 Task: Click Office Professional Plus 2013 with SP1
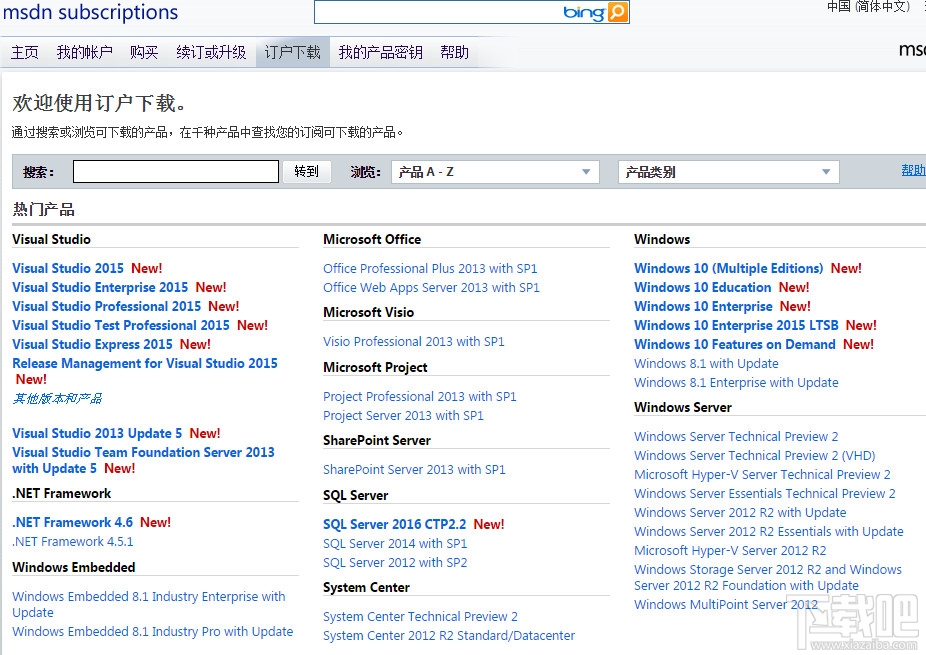pos(430,268)
